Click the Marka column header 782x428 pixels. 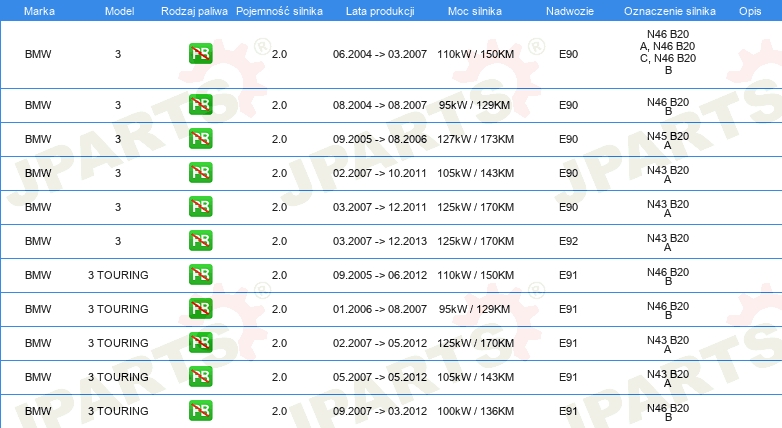(x=39, y=11)
